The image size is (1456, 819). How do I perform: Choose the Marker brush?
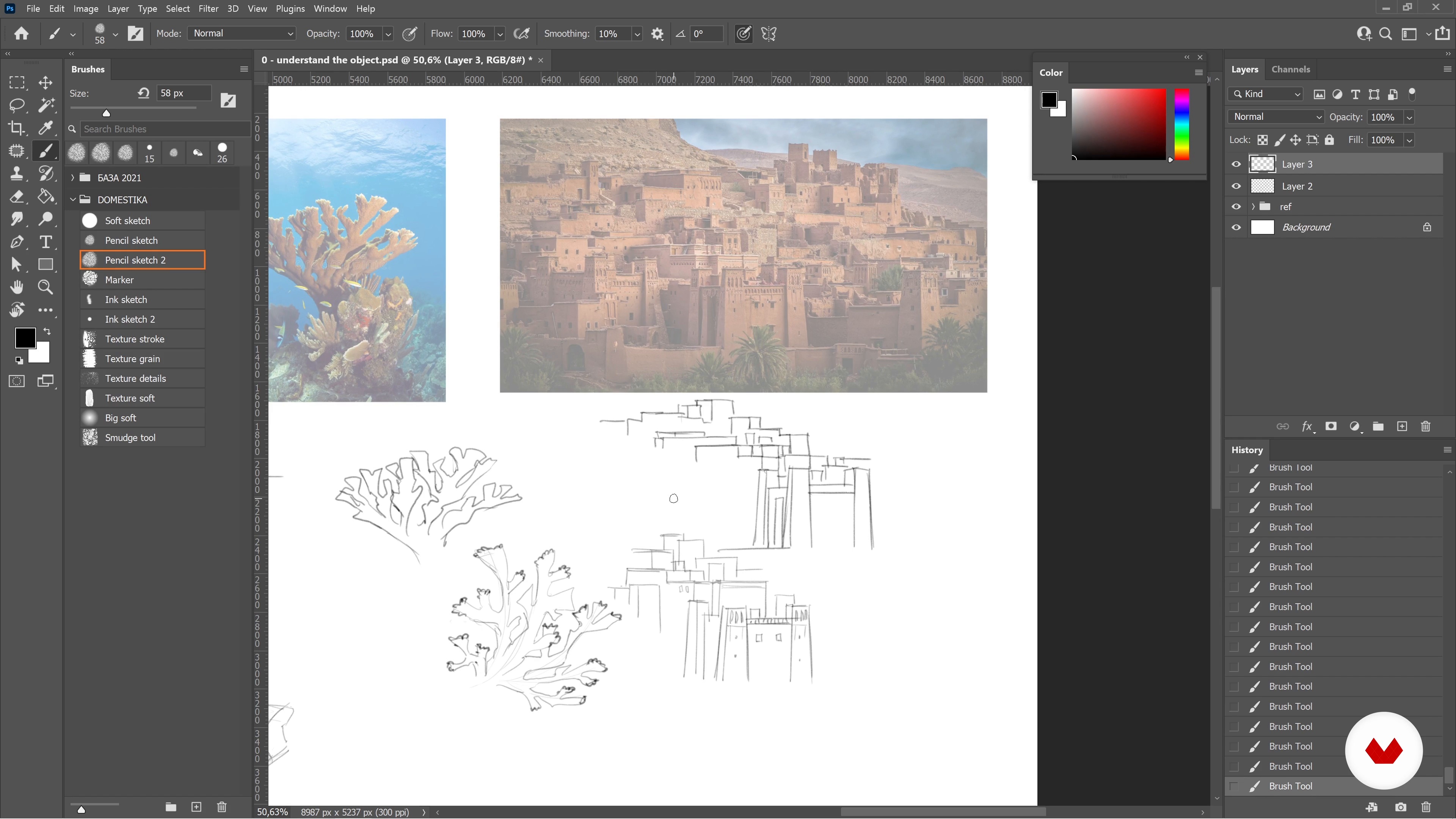143,280
